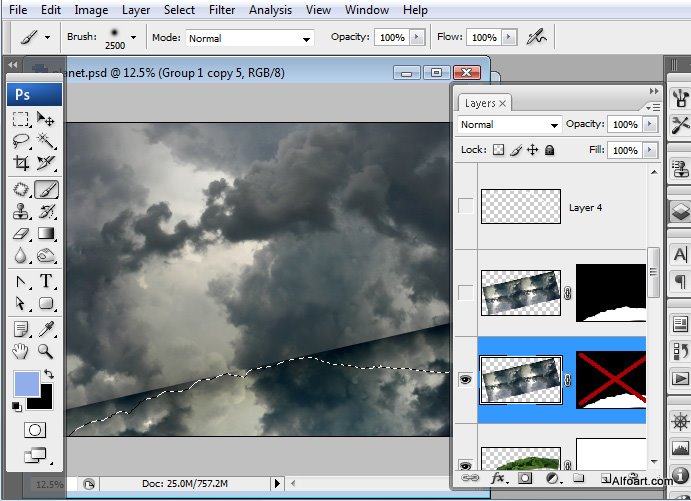Activate the Horizontal Type tool
691x501 pixels.
click(x=46, y=281)
